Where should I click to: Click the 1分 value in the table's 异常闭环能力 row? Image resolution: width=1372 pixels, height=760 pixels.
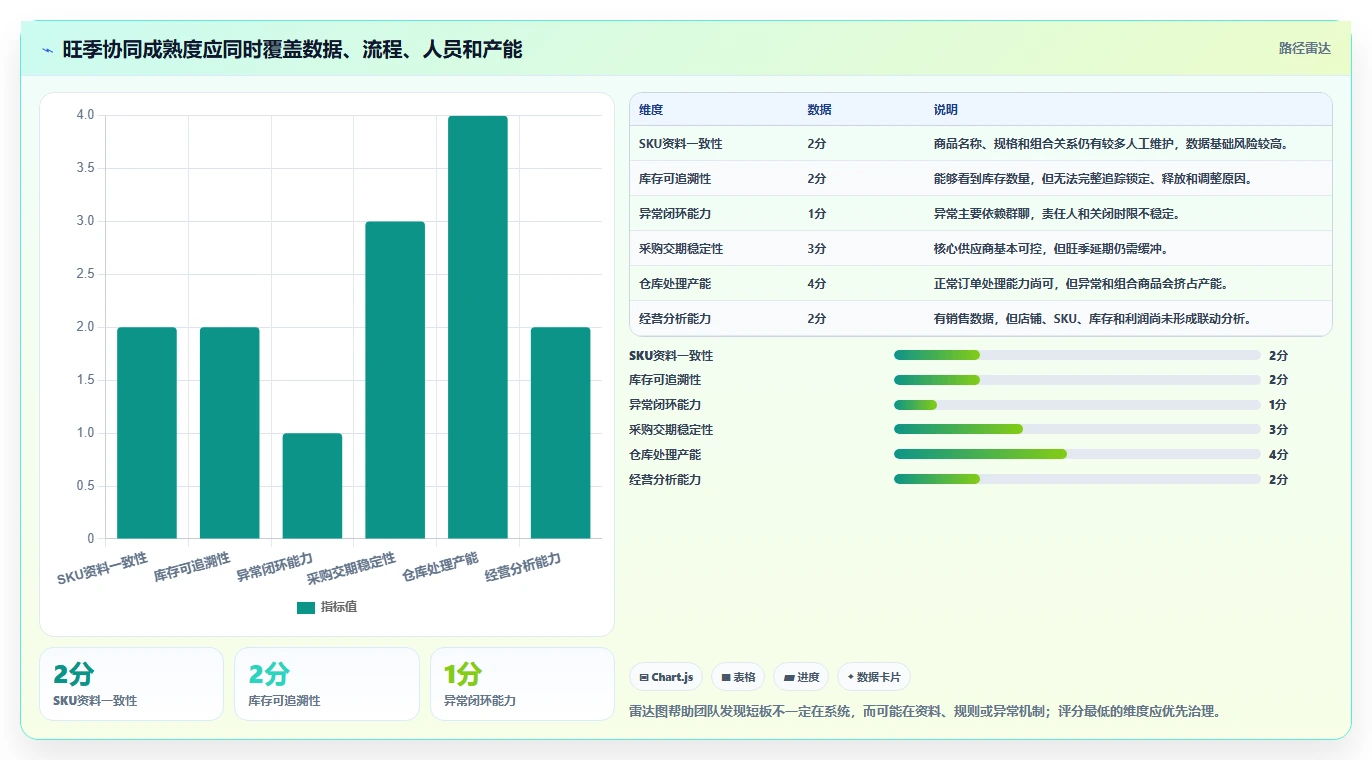(817, 214)
